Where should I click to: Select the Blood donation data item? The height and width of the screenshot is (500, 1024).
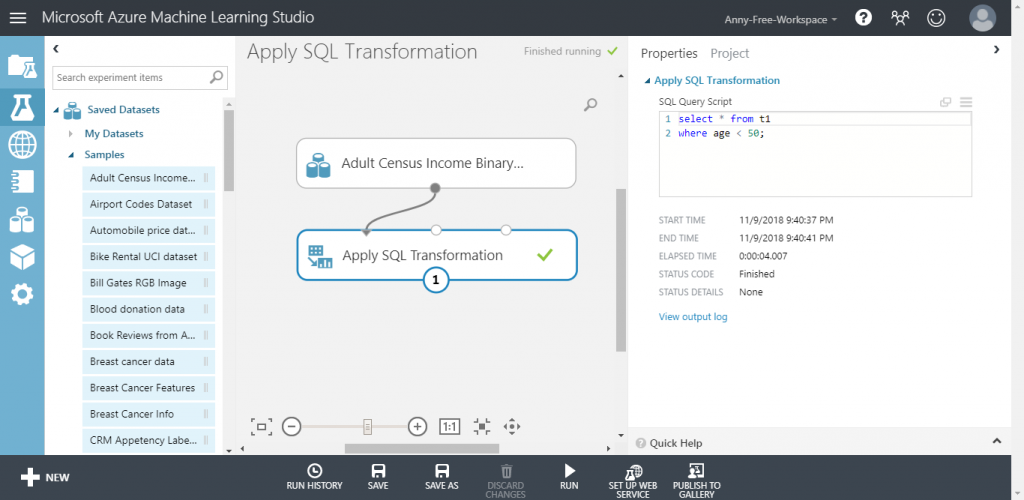(148, 309)
